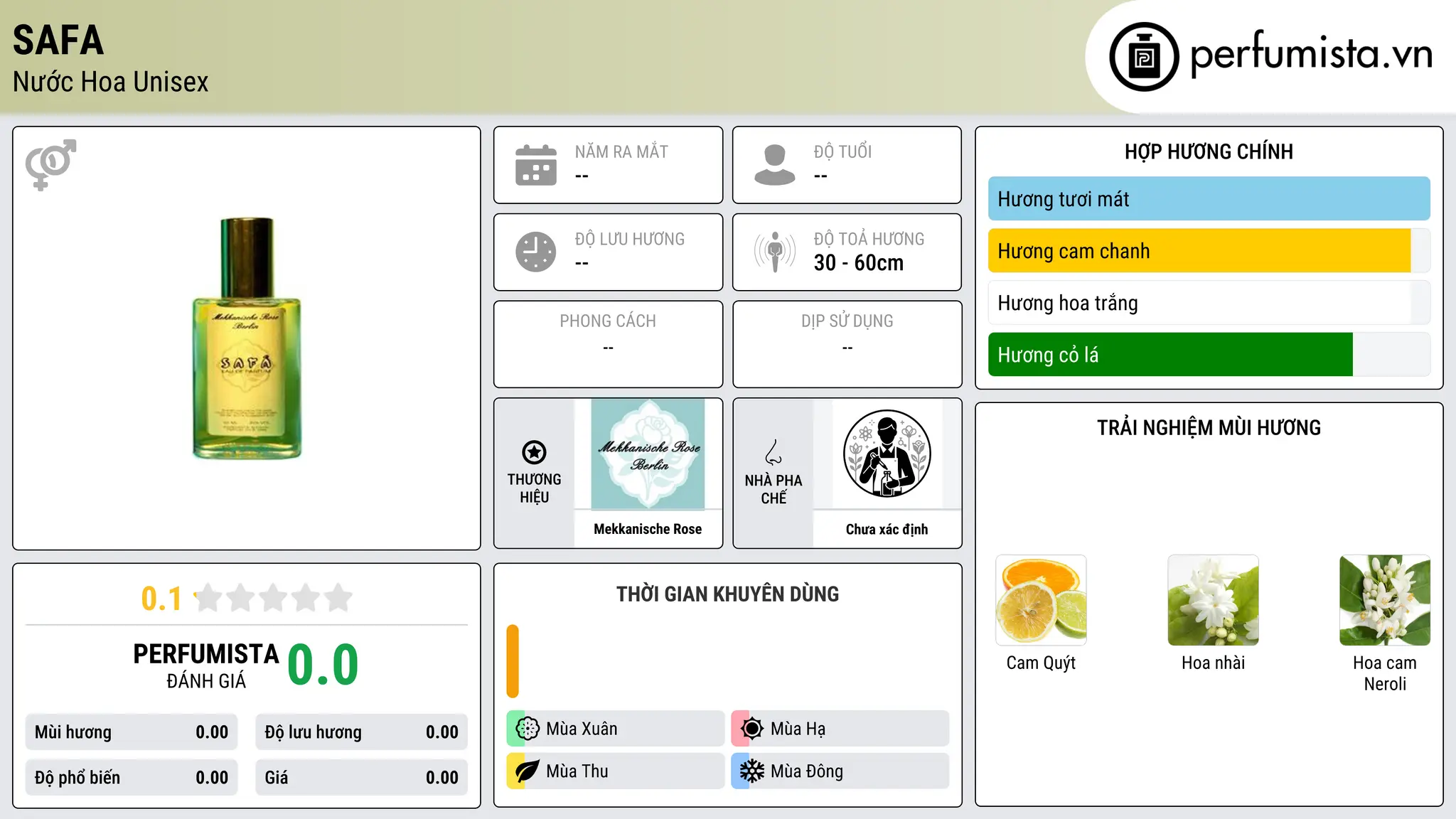Click the Giá 0.00 score row

click(x=362, y=778)
